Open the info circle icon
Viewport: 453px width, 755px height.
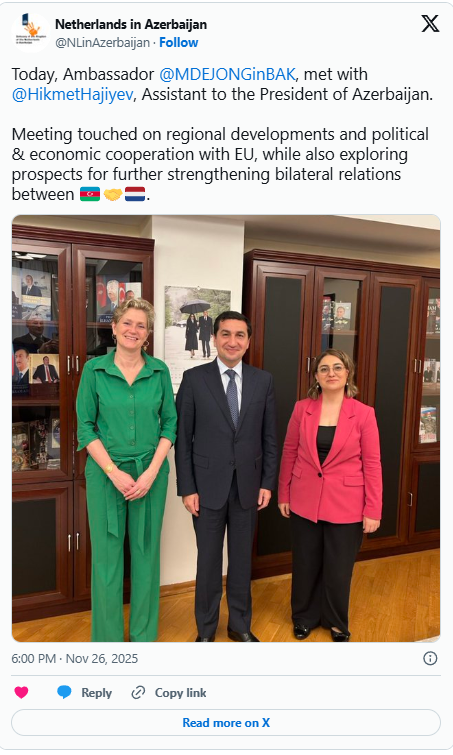coord(430,658)
